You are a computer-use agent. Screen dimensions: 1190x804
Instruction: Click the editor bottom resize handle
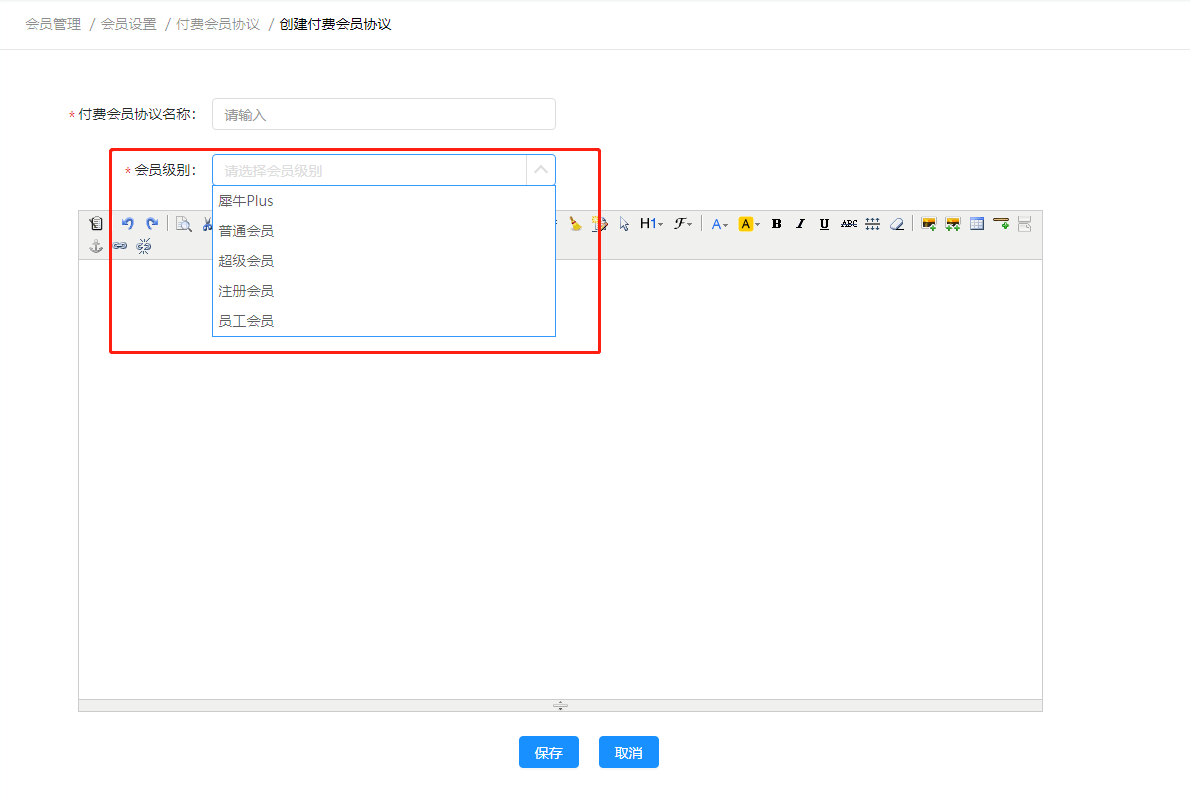[x=560, y=705]
